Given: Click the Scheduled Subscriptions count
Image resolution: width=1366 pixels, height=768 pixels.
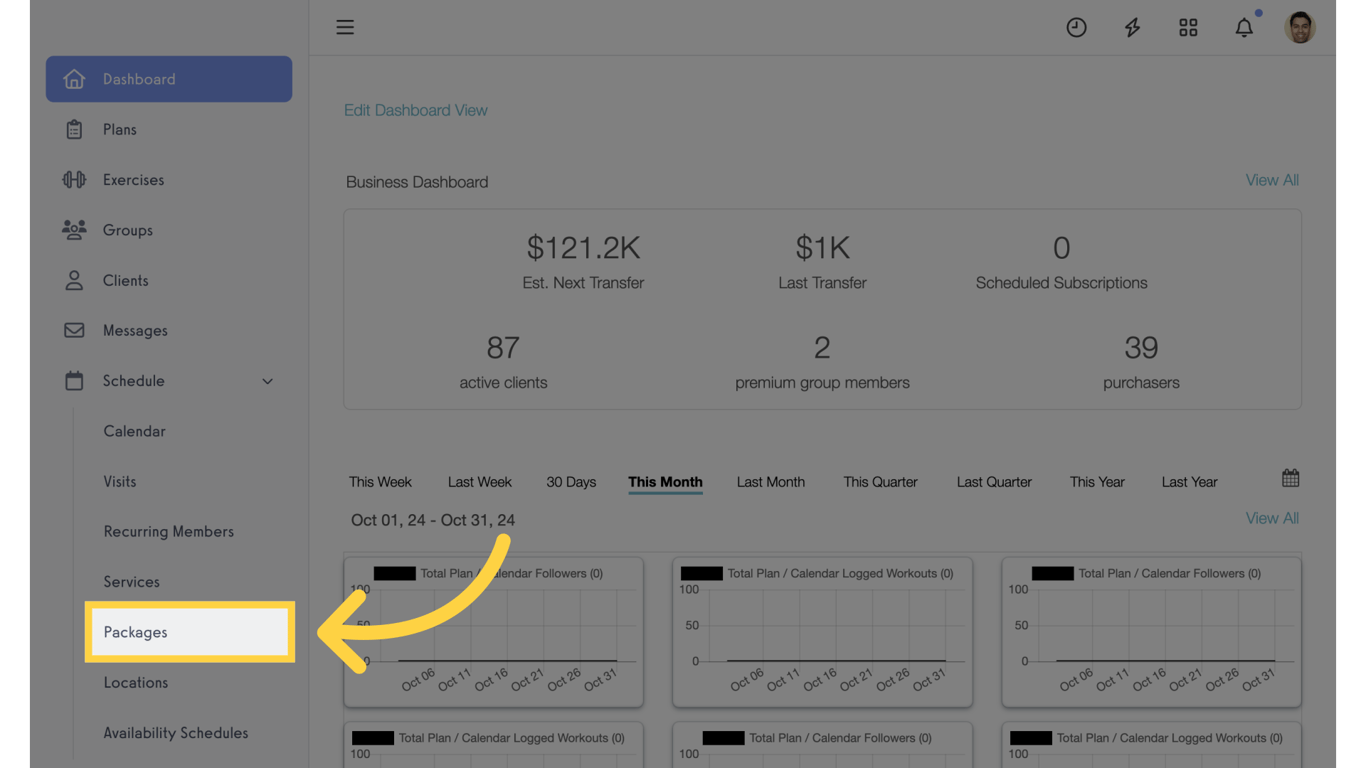Looking at the screenshot, I should (x=1061, y=247).
